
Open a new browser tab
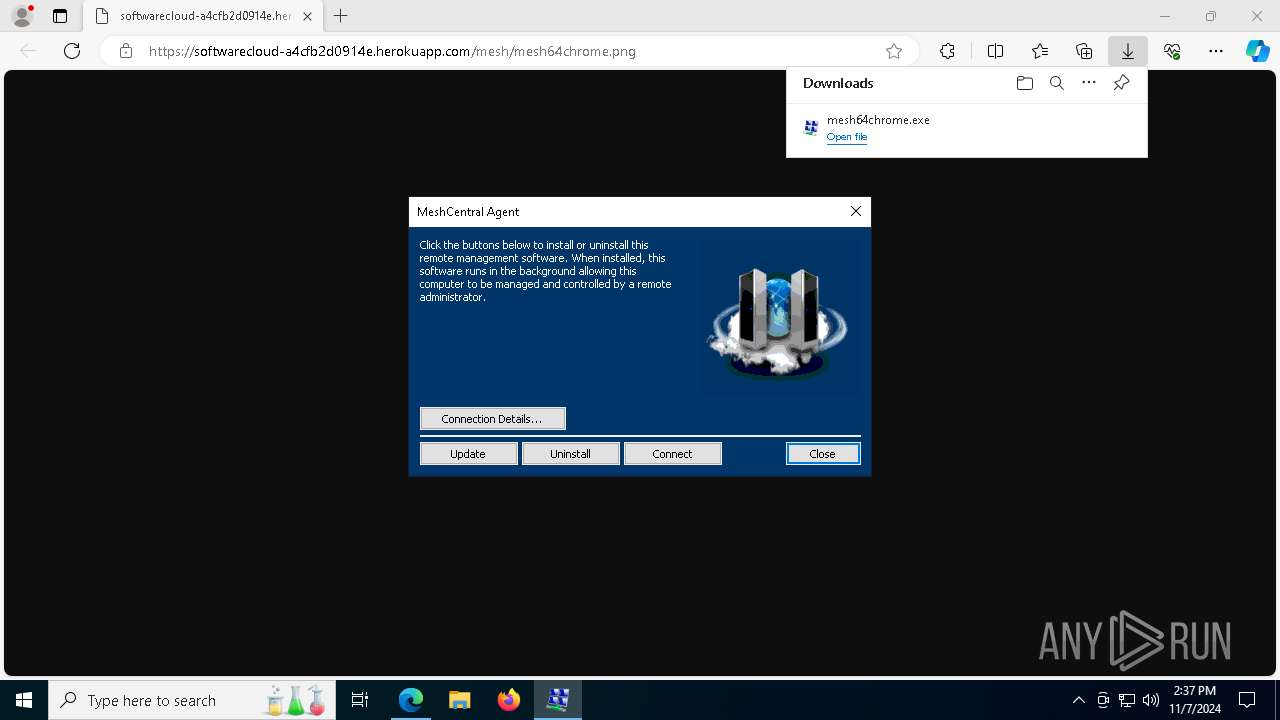pos(341,16)
